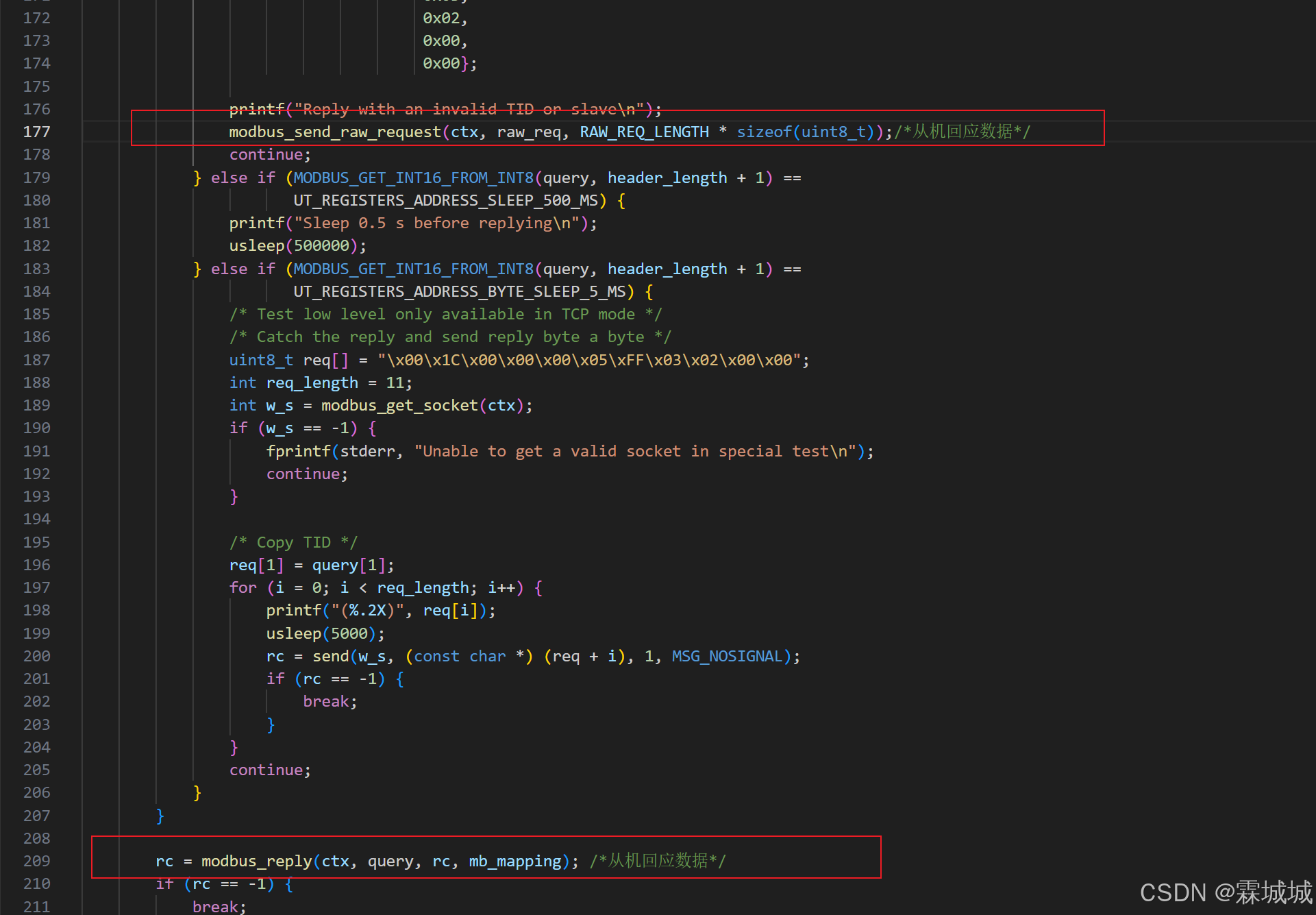Click 'Reply with an invalid TID' printf string

[x=469, y=109]
